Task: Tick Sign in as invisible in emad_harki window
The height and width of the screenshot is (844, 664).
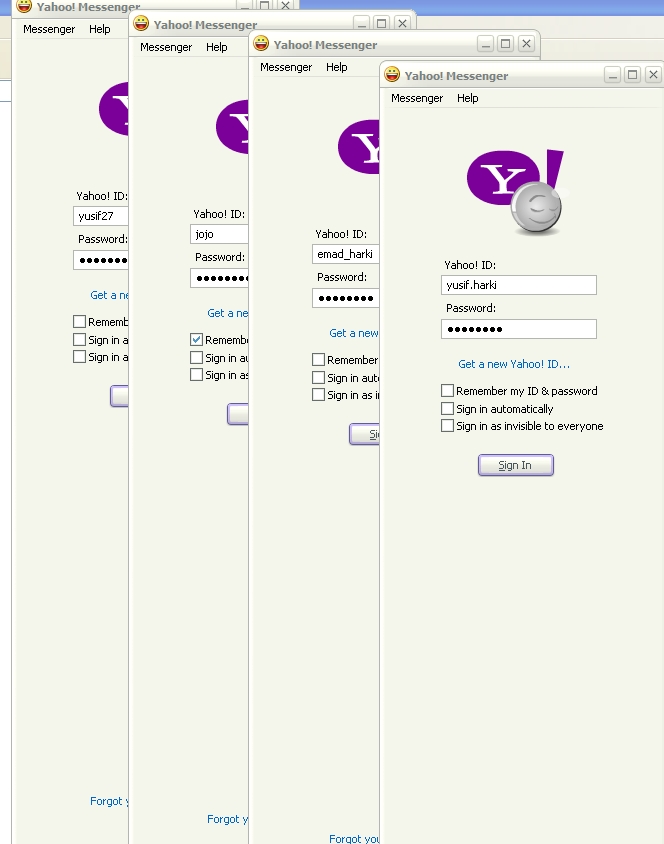Action: (319, 395)
